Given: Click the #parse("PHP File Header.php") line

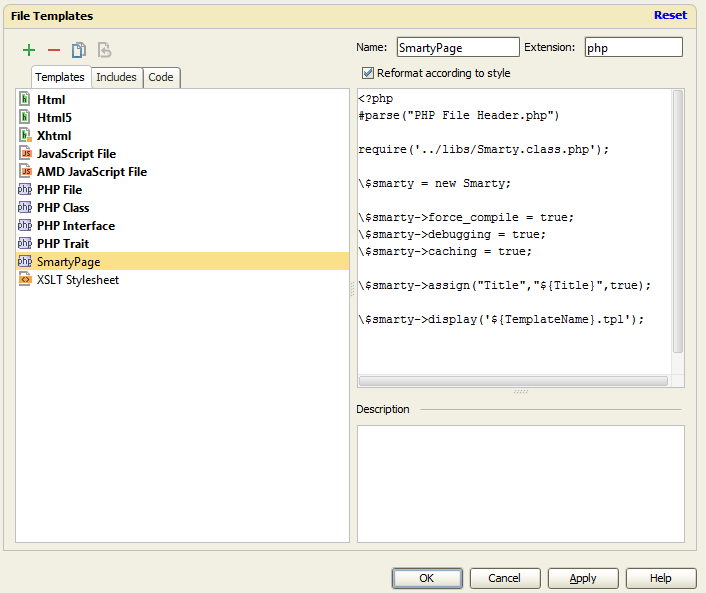Looking at the screenshot, I should pos(459,116).
